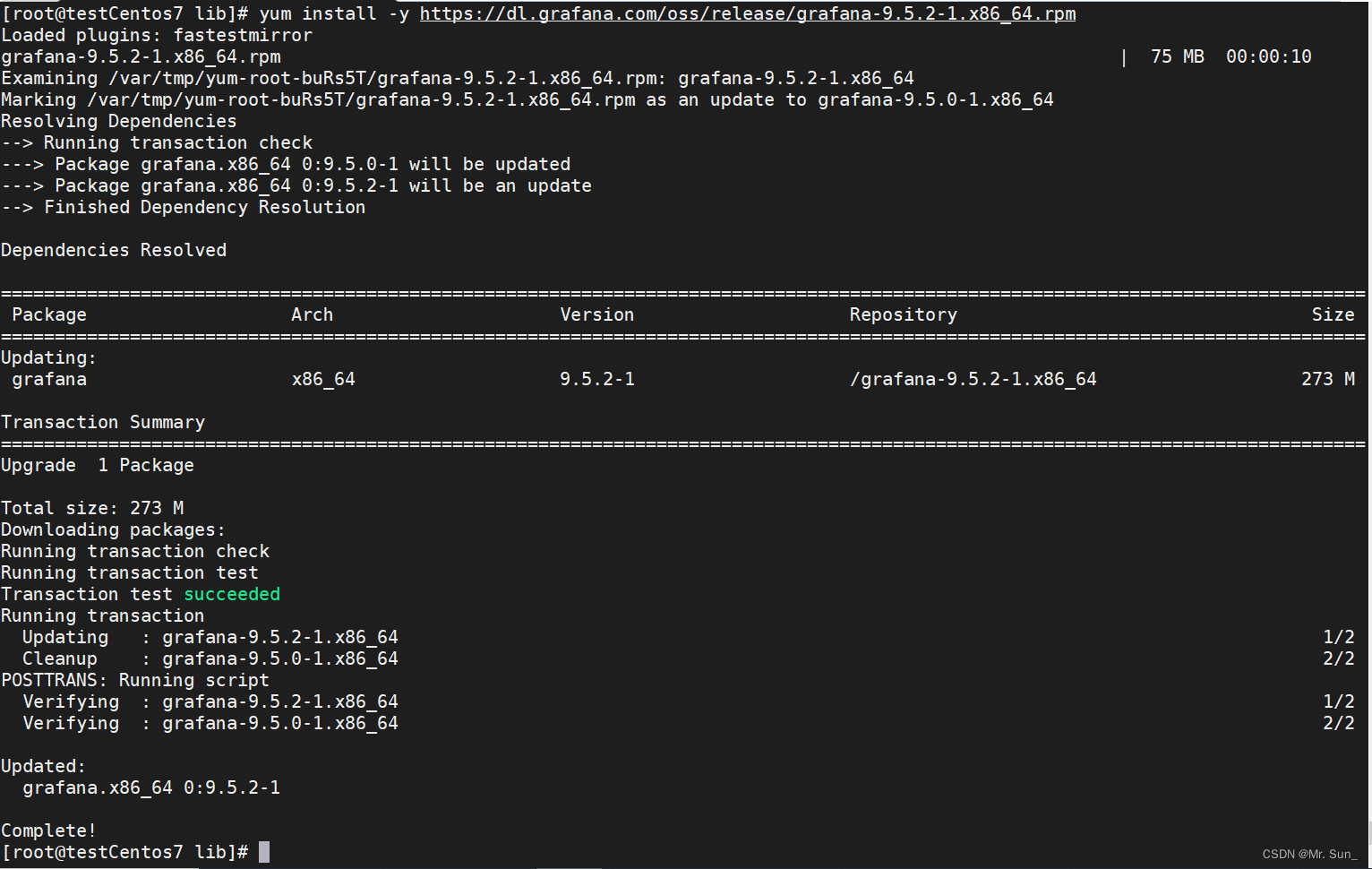Click the 'Running transaction test' line
The image size is (1372, 869).
130,572
